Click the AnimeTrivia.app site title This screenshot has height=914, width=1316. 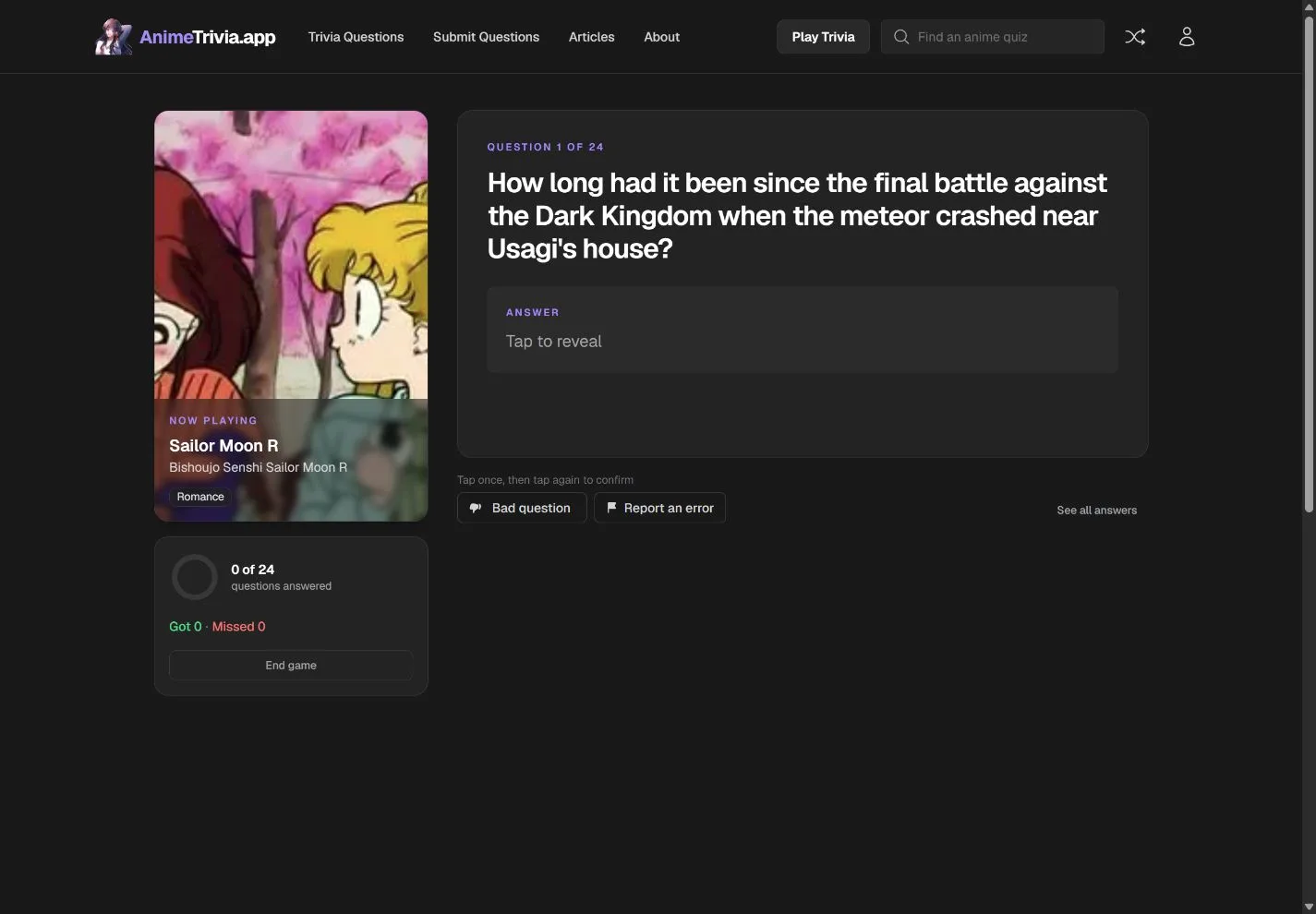[x=208, y=37]
